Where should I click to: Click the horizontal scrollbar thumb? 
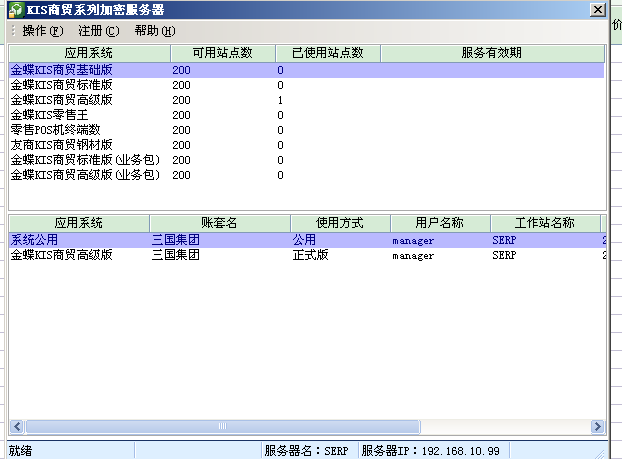click(223, 426)
